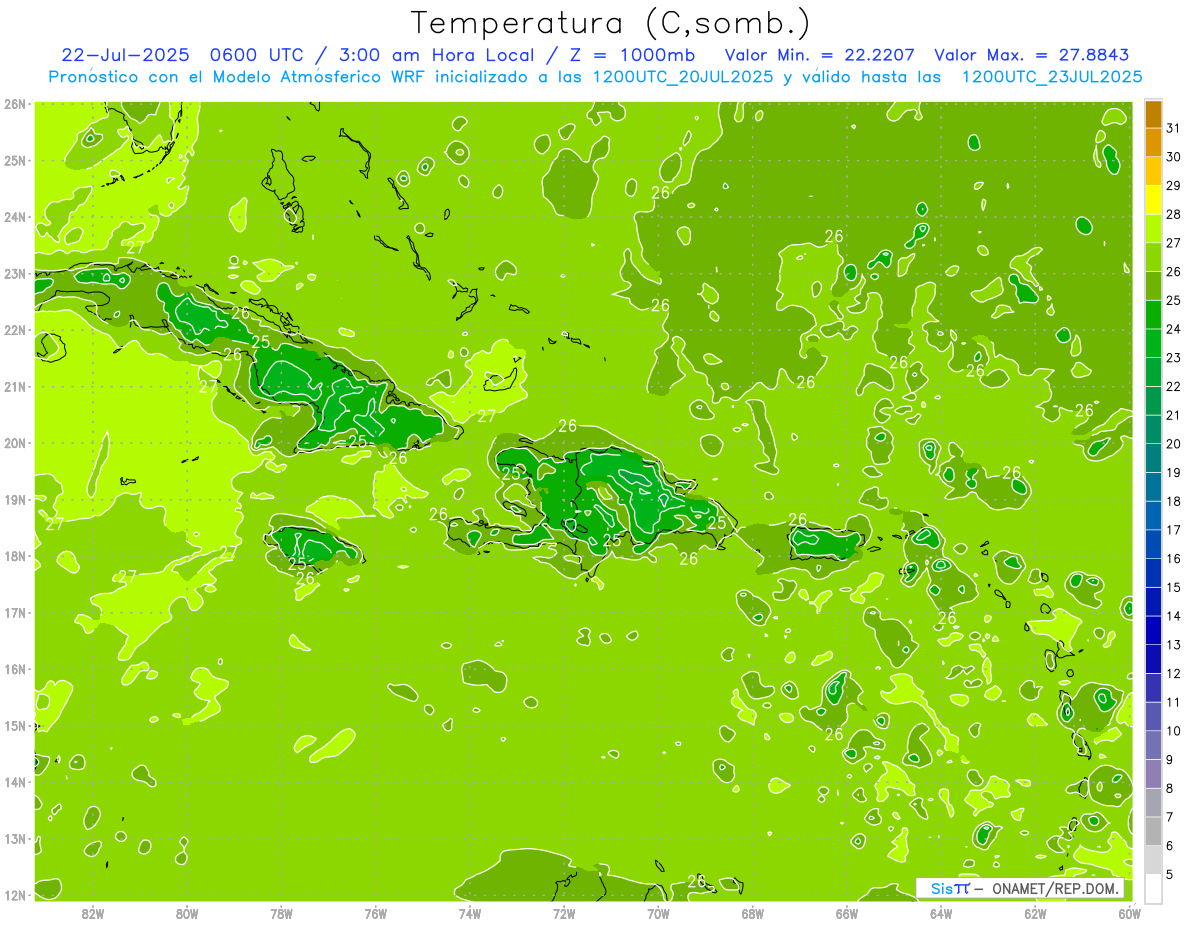Click the "22N" latitude axis label
The image size is (1200, 927).
[x=15, y=330]
